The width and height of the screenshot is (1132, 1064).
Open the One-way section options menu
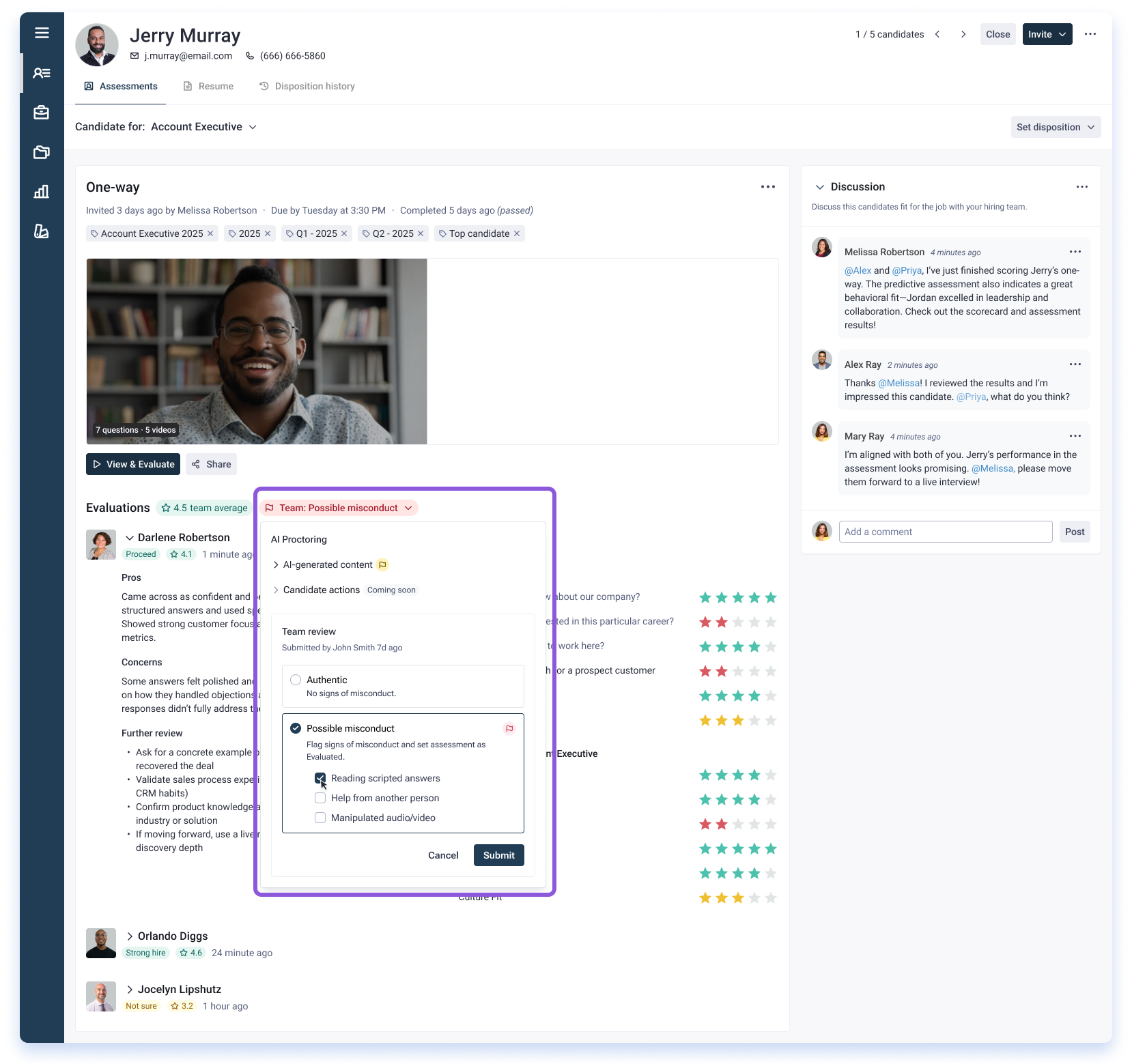pyautogui.click(x=768, y=187)
